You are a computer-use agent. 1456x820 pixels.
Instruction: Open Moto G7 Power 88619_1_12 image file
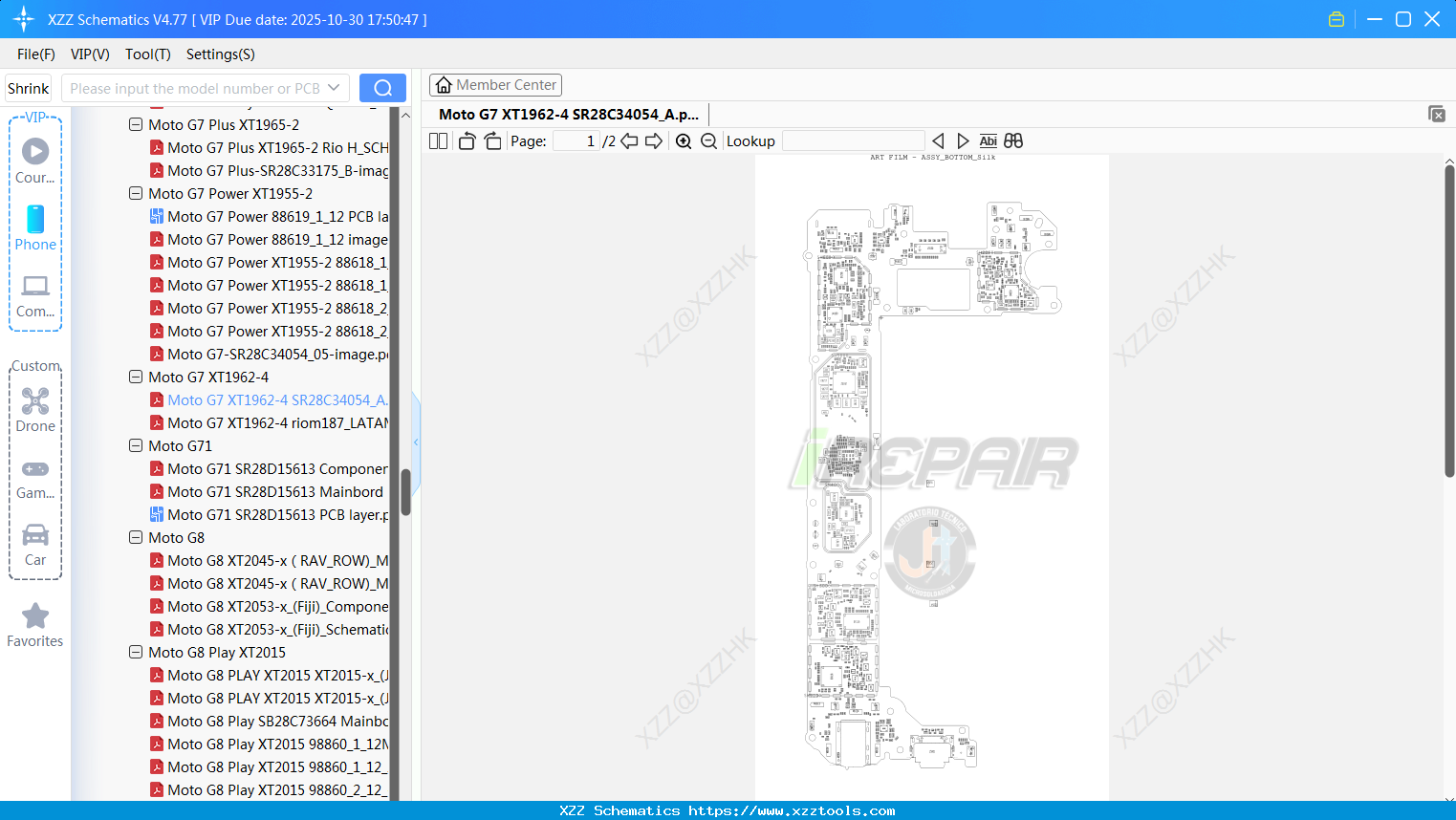pos(269,240)
